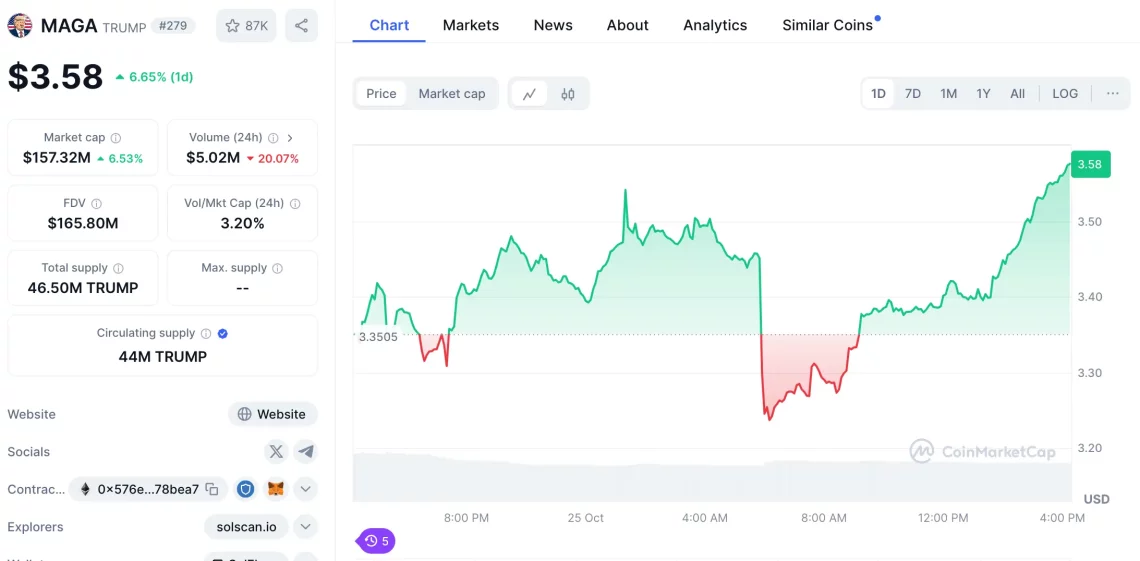Expand the contracts dropdown chevron

pyautogui.click(x=306, y=489)
